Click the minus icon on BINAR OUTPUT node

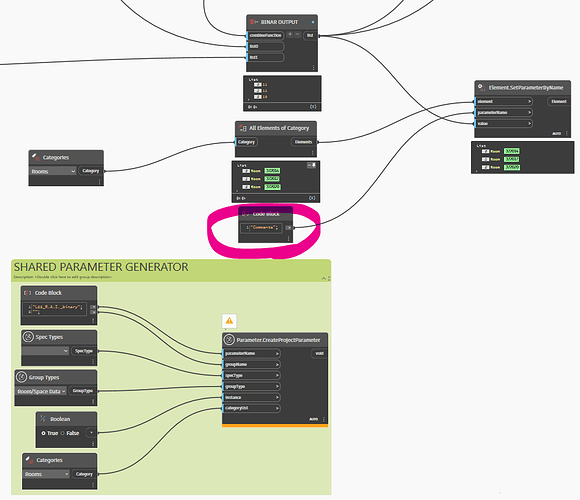point(297,34)
